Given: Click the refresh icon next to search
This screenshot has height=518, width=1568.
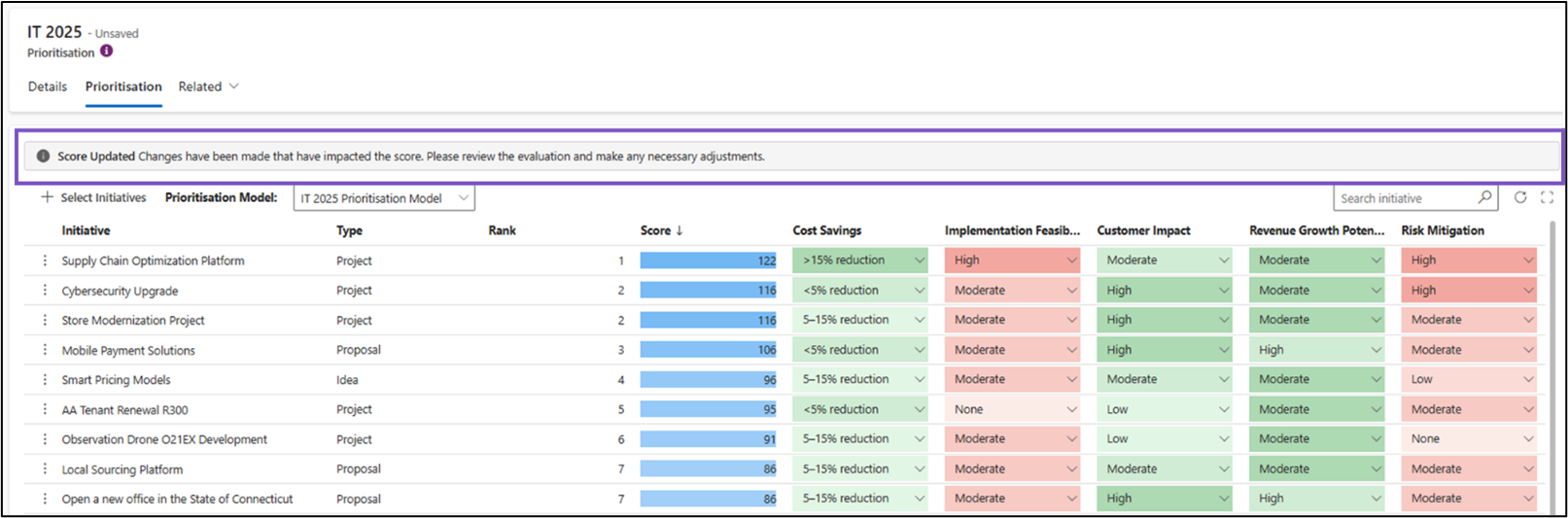Looking at the screenshot, I should coord(1520,197).
